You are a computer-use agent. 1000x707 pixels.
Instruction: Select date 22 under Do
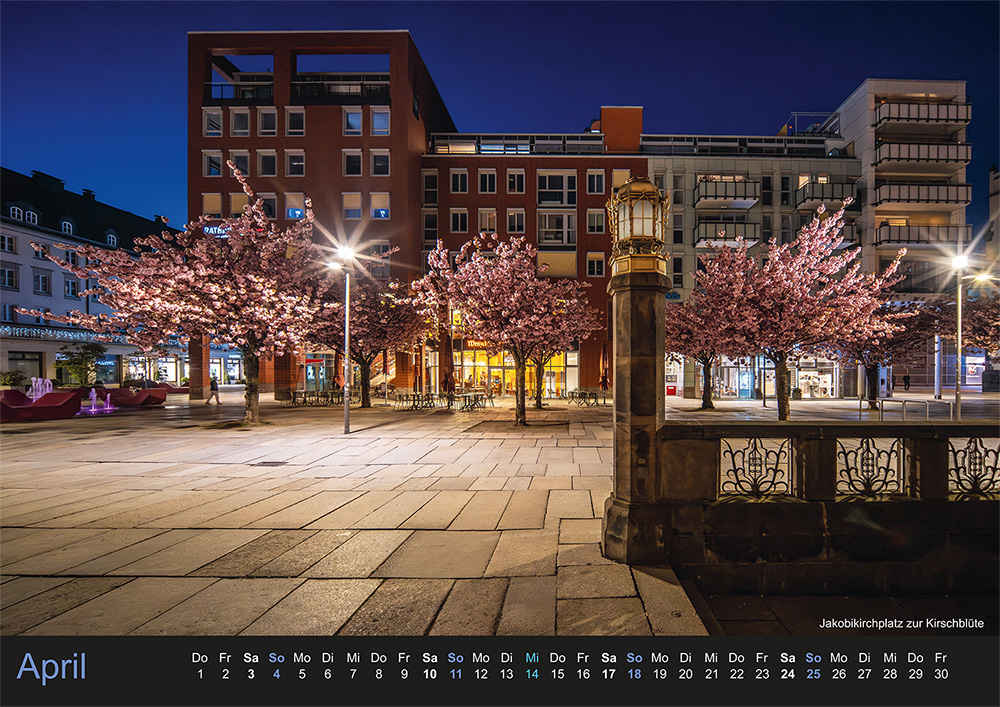tap(737, 674)
